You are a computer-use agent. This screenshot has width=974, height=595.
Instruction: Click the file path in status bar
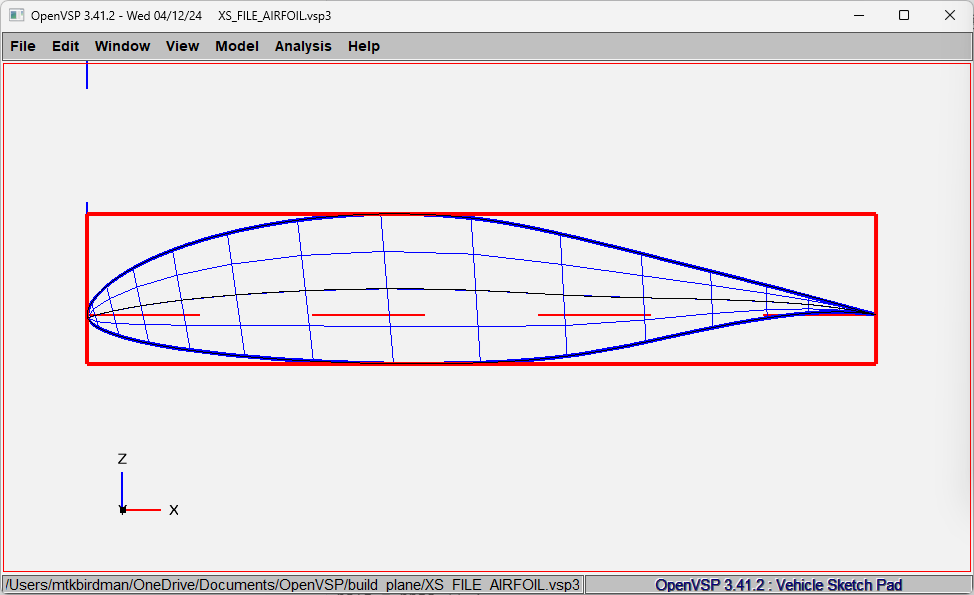click(293, 585)
